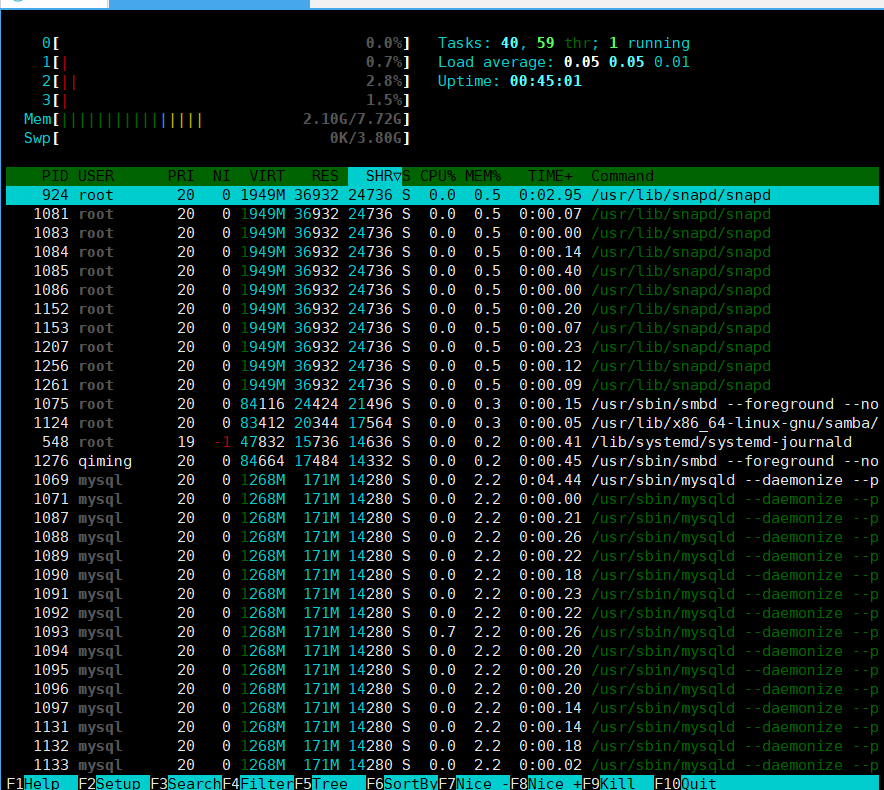Click CPU 0 usage meter
Viewport: 884px width, 790px height.
pyautogui.click(x=226, y=43)
